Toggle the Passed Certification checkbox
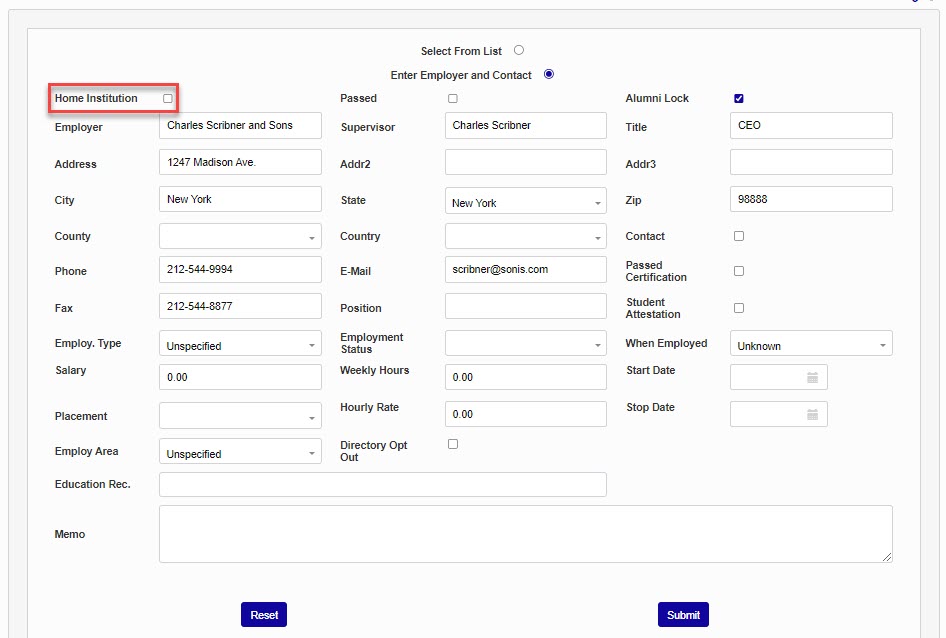946x638 pixels. click(739, 271)
